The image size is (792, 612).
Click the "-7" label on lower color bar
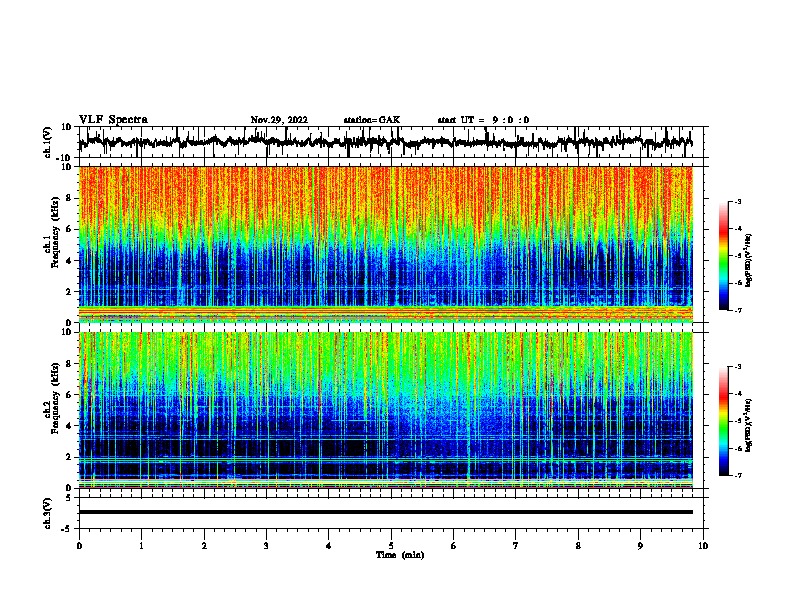737,476
